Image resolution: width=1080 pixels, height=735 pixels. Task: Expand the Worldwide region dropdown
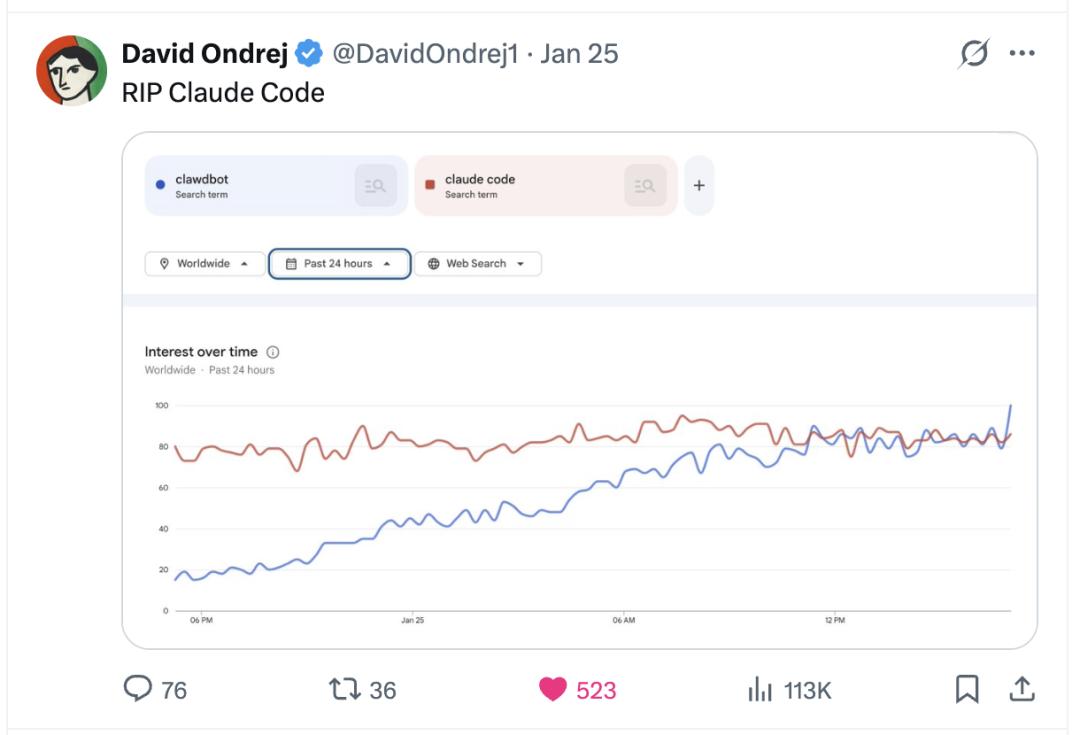(205, 264)
